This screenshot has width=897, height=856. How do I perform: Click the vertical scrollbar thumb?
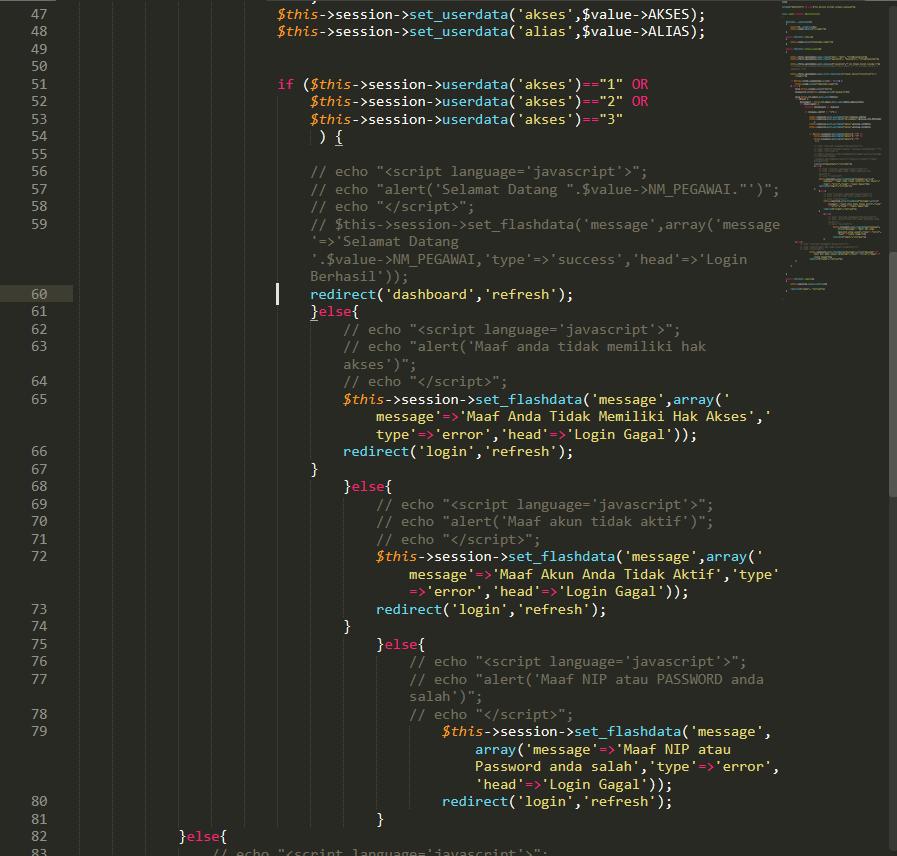892,375
